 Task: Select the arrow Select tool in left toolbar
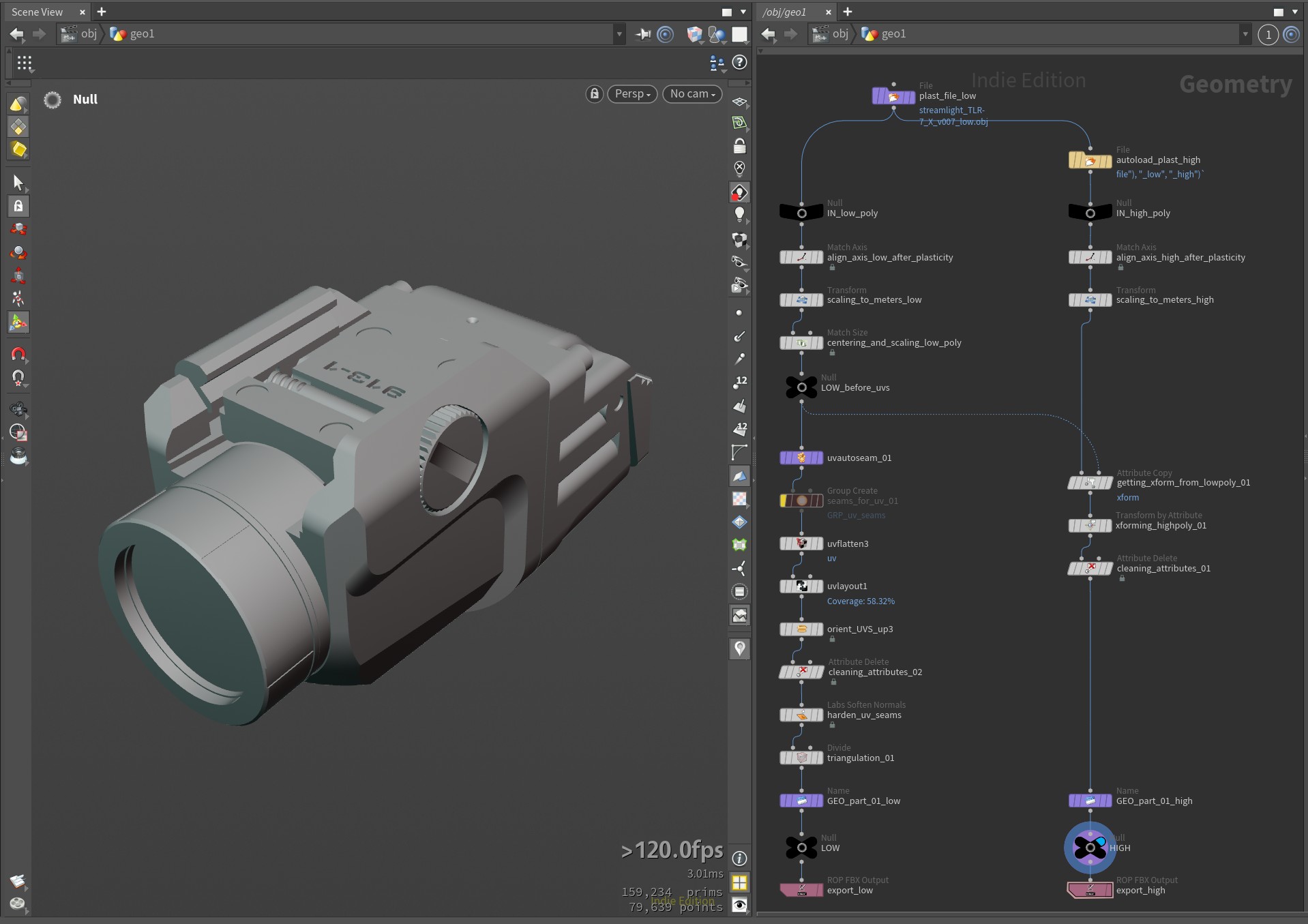tap(18, 182)
